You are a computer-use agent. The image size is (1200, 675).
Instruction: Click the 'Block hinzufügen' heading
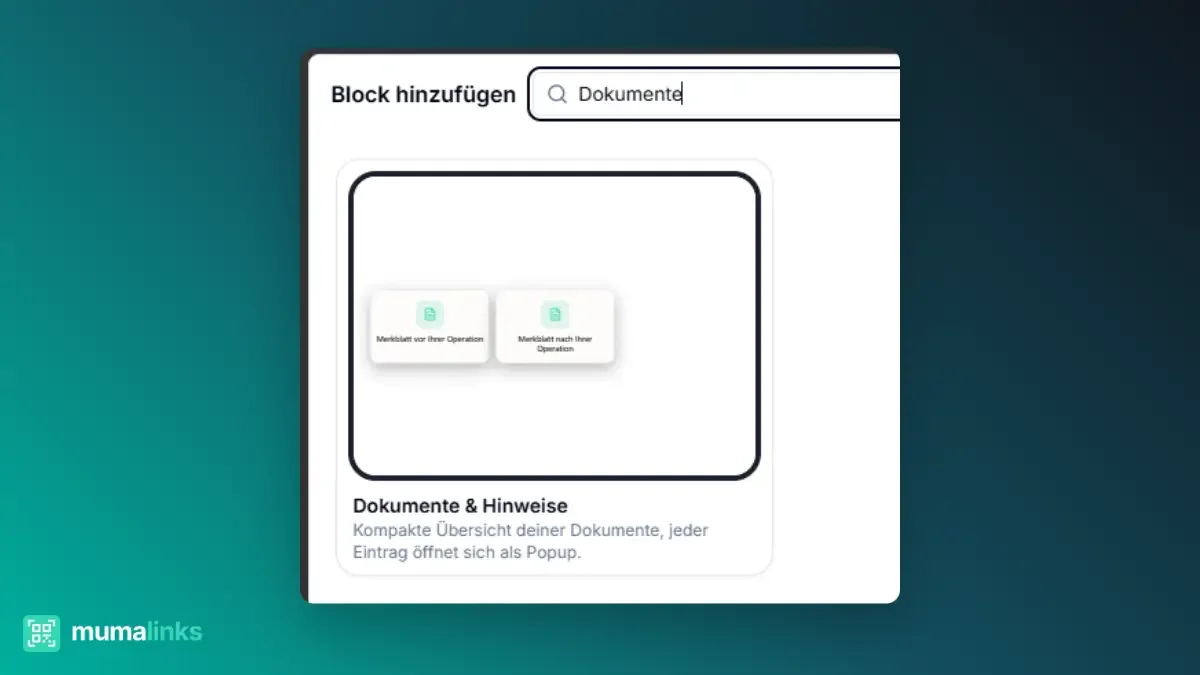click(x=424, y=95)
